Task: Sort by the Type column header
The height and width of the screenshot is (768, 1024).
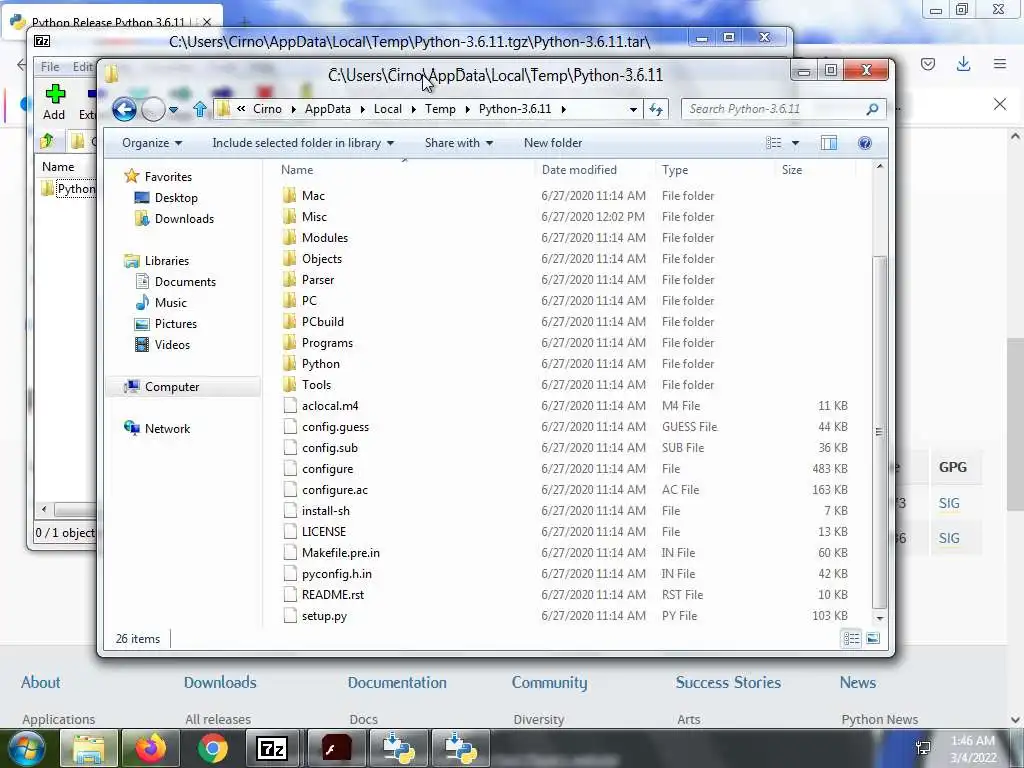Action: pyautogui.click(x=675, y=170)
